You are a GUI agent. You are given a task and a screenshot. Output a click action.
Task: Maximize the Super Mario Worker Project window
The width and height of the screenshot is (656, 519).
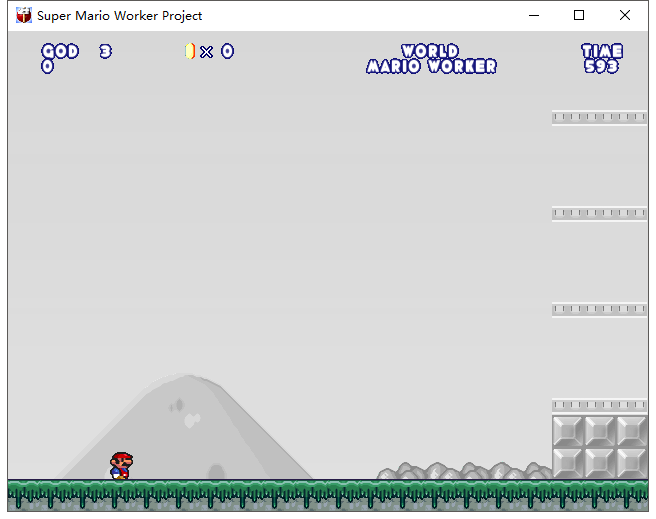tap(579, 15)
